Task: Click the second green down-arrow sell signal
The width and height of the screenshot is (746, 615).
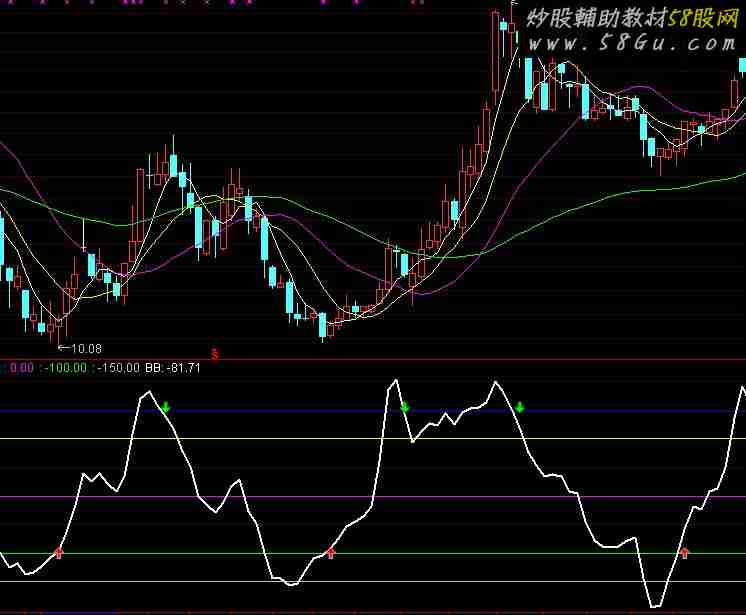Action: (x=405, y=407)
